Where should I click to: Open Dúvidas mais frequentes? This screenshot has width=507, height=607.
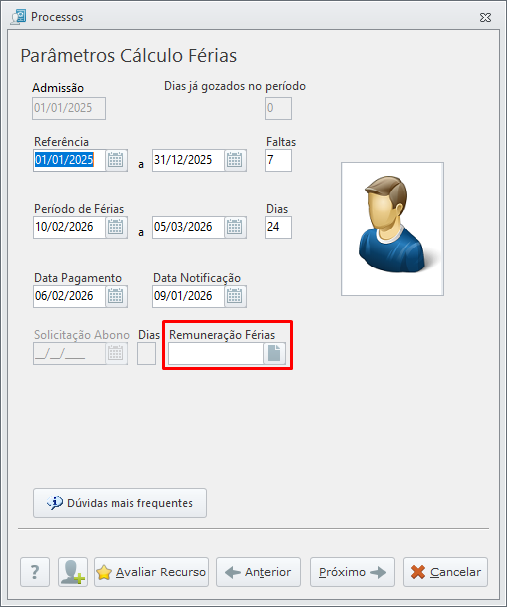[x=120, y=503]
